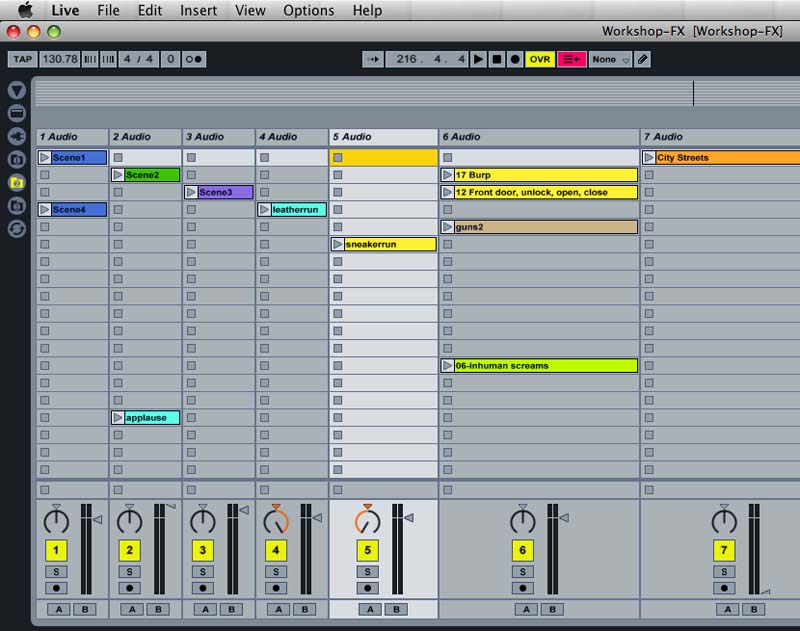The image size is (800, 631).
Task: Launch the applause clip
Action: 118,418
